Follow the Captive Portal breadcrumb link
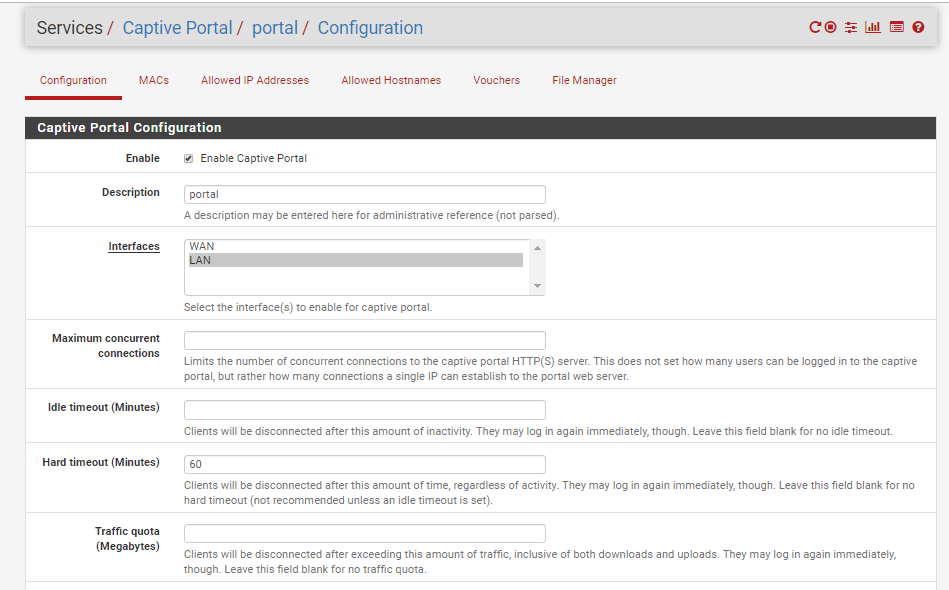Screen dimensions: 949x590 [177, 28]
